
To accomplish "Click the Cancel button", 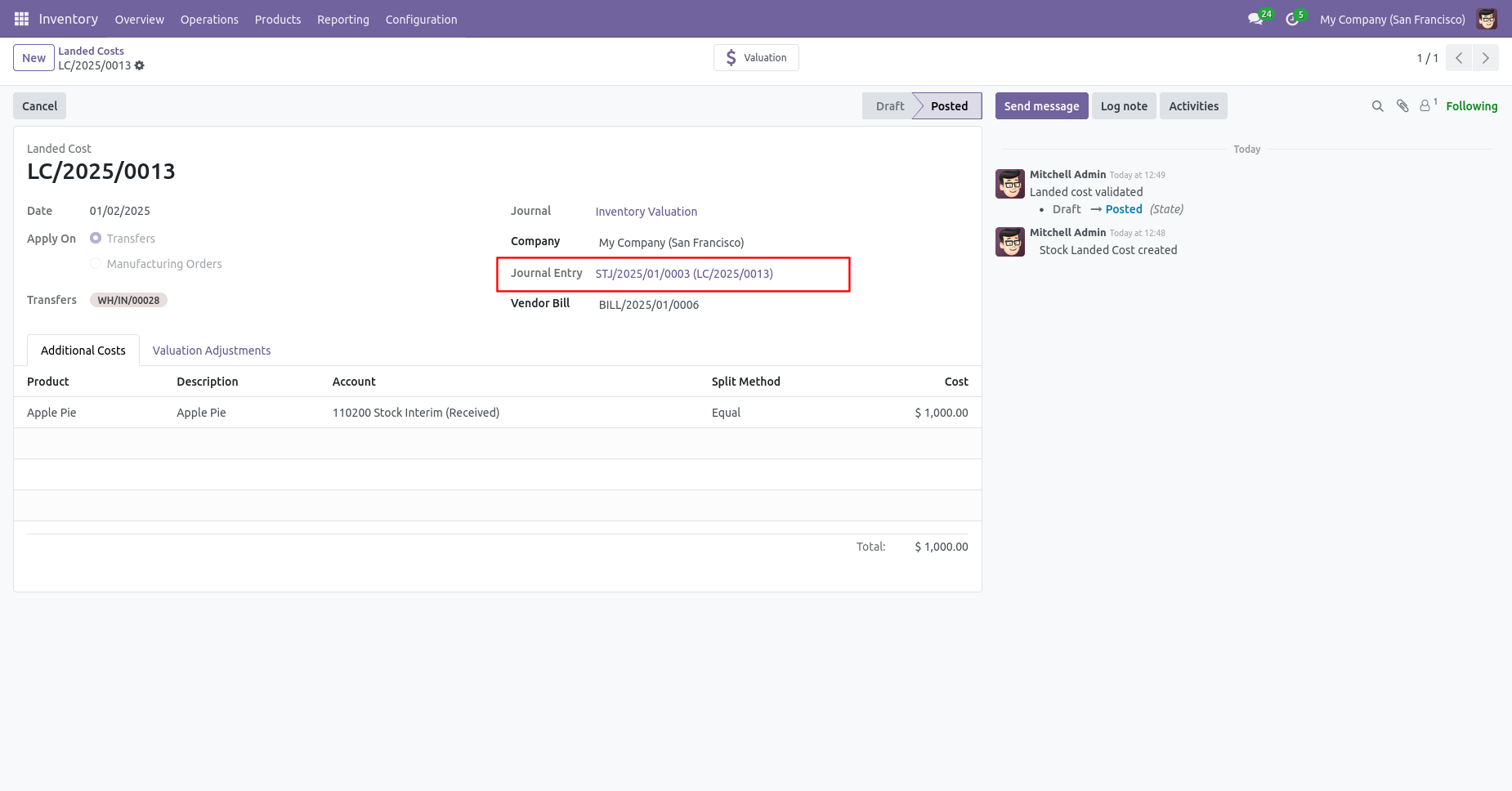I will coord(40,106).
